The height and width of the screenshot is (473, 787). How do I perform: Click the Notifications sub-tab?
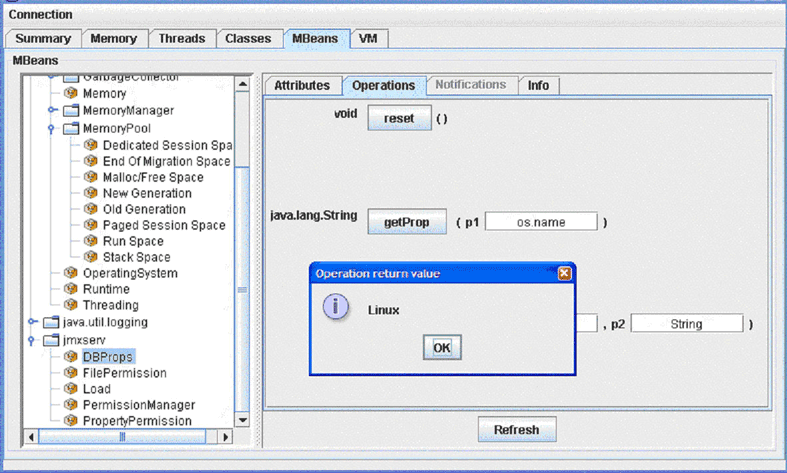(x=471, y=85)
